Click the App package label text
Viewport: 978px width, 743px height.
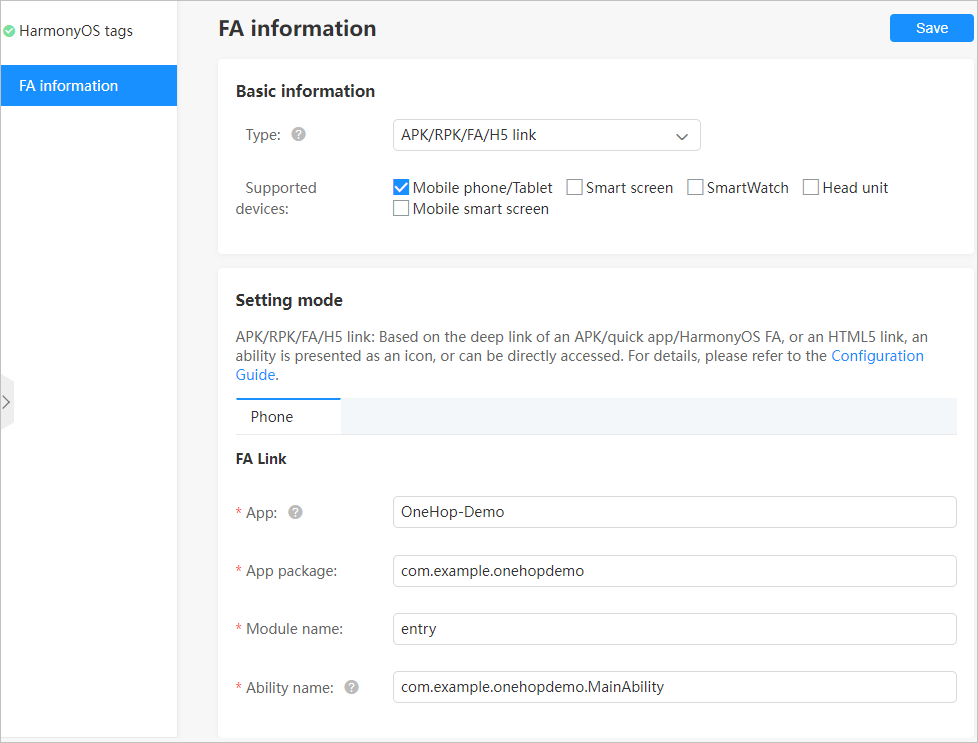point(291,571)
